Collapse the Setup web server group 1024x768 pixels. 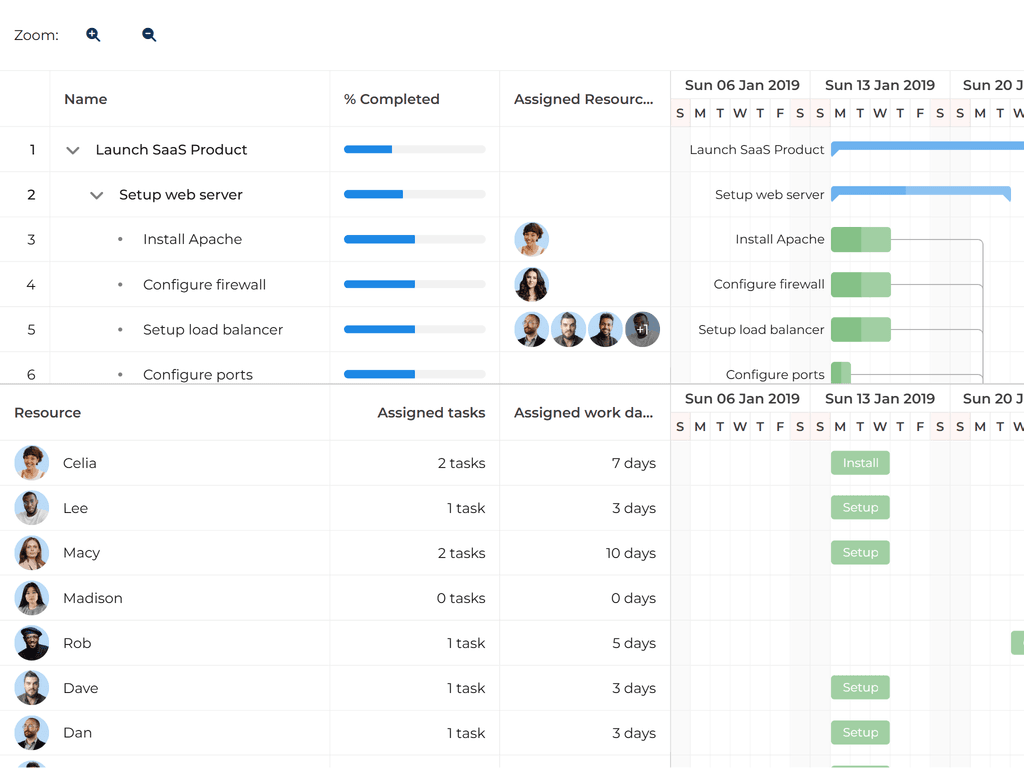[x=96, y=194]
